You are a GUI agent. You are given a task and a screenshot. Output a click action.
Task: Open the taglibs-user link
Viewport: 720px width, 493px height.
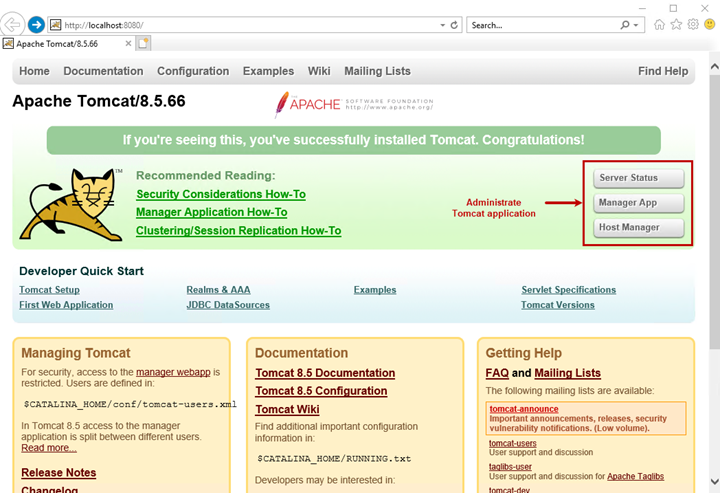click(x=510, y=467)
